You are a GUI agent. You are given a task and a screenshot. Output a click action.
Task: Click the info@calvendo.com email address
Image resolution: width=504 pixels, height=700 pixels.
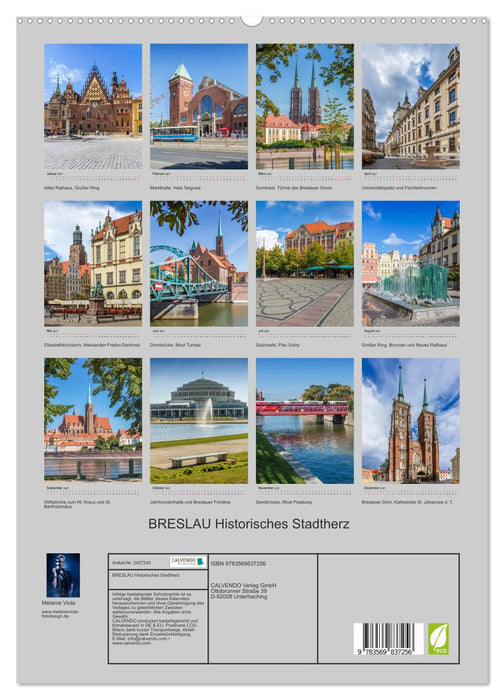[x=146, y=639]
